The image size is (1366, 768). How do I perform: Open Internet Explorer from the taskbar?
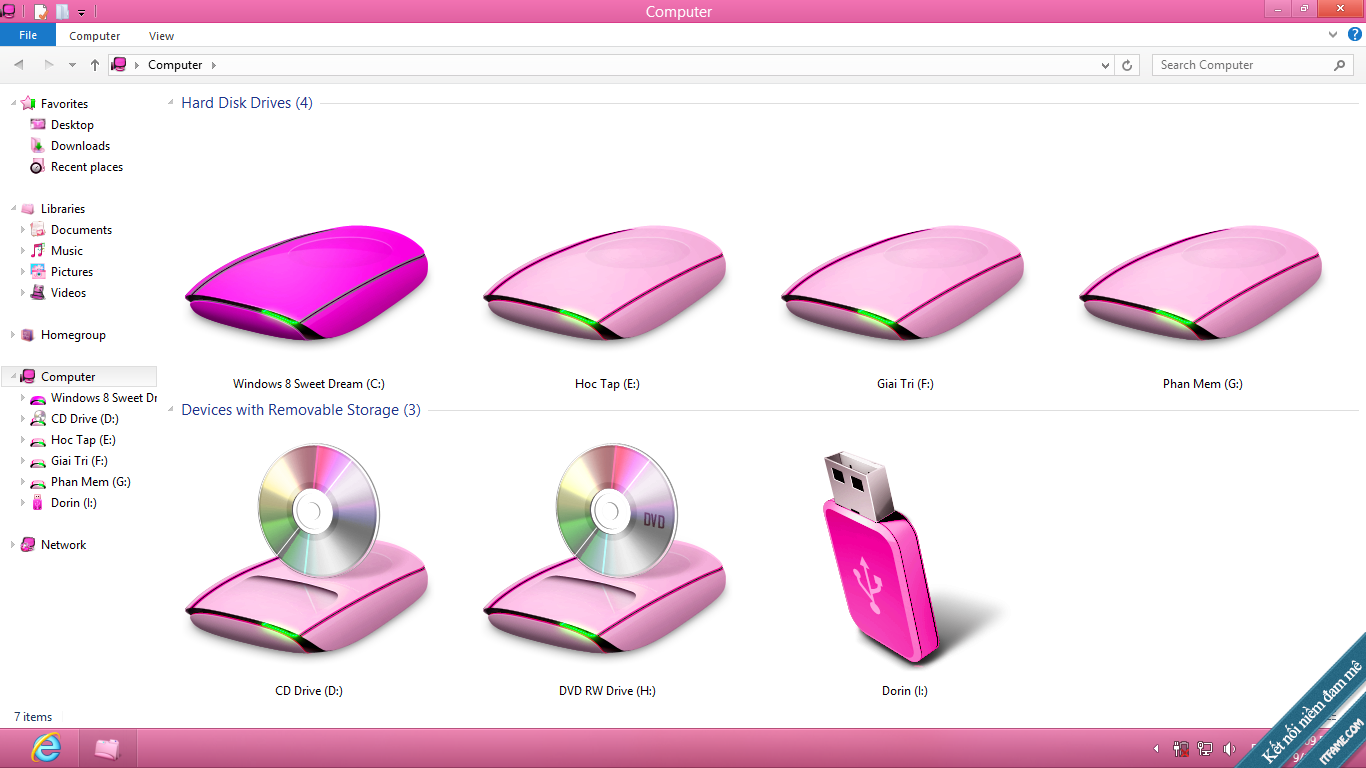click(46, 748)
